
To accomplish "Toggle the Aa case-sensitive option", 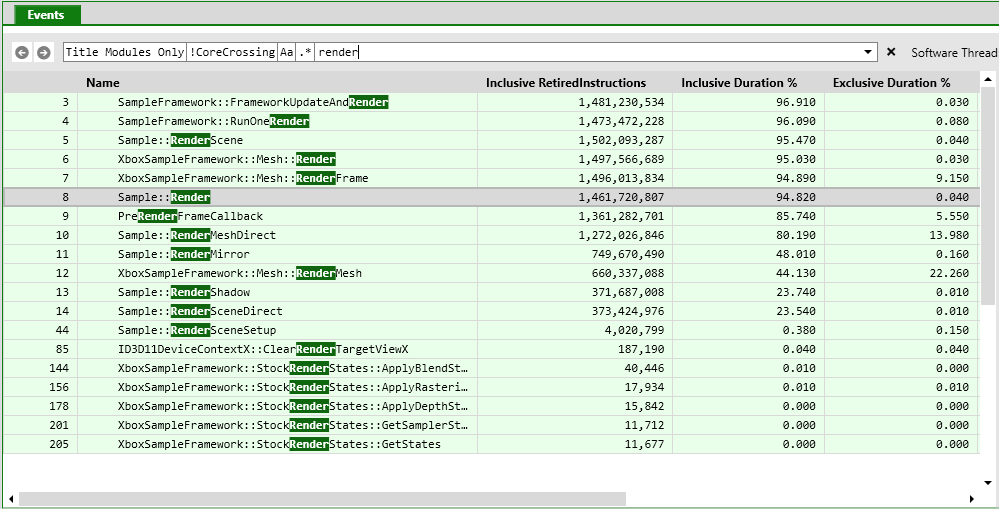I will click(x=285, y=52).
